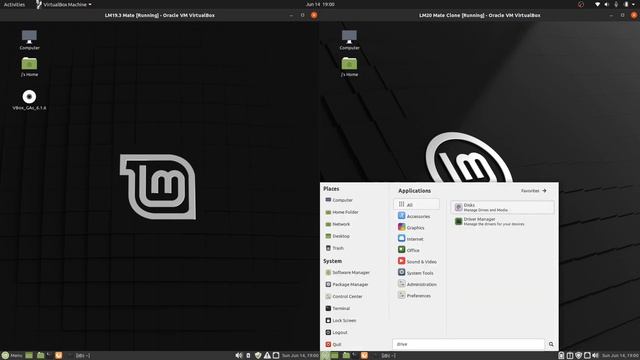The width and height of the screenshot is (640, 360).
Task: Launch orange browser icon in LM19.3 panel
Action: click(59, 356)
